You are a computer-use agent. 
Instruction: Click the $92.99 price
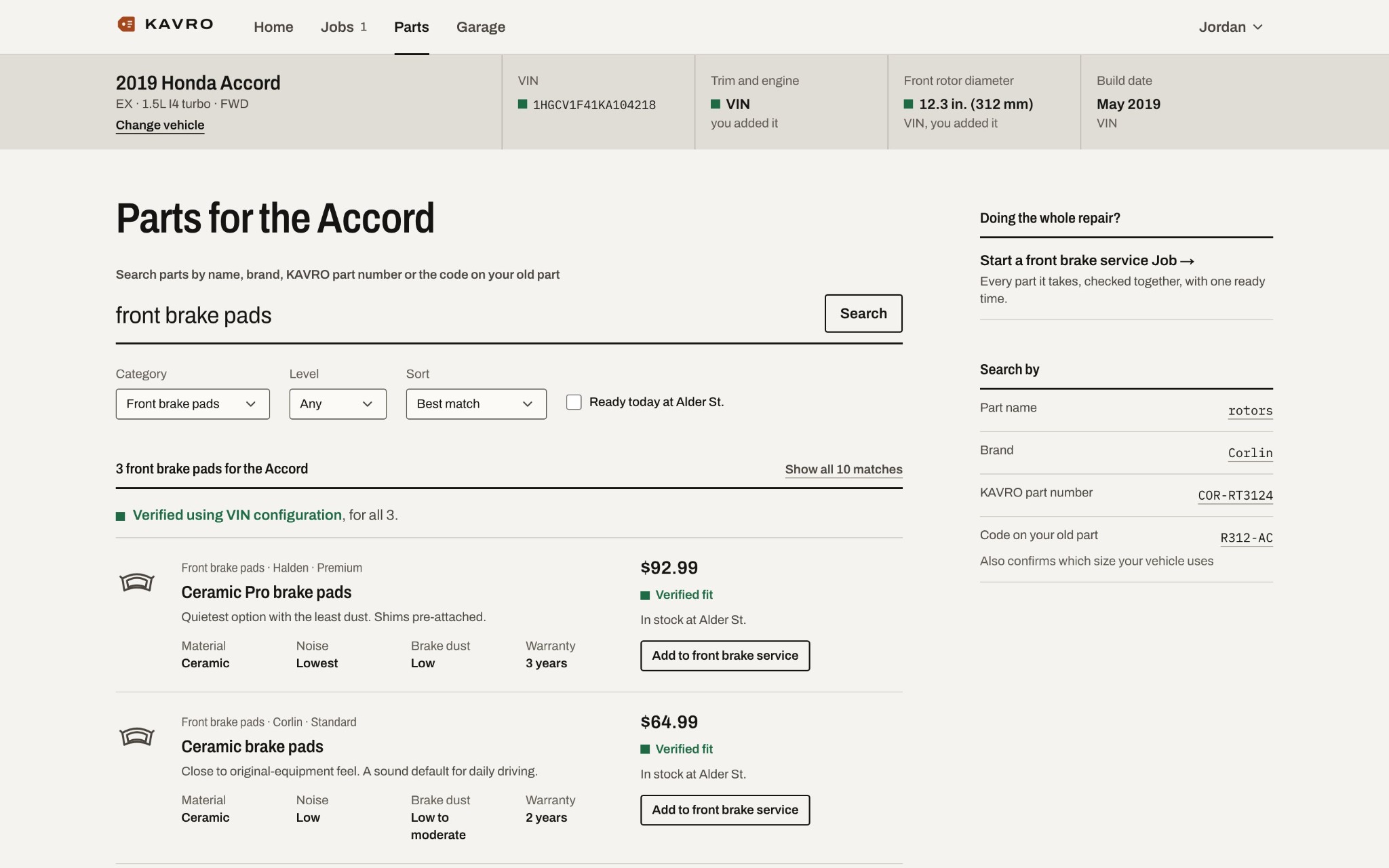(669, 568)
